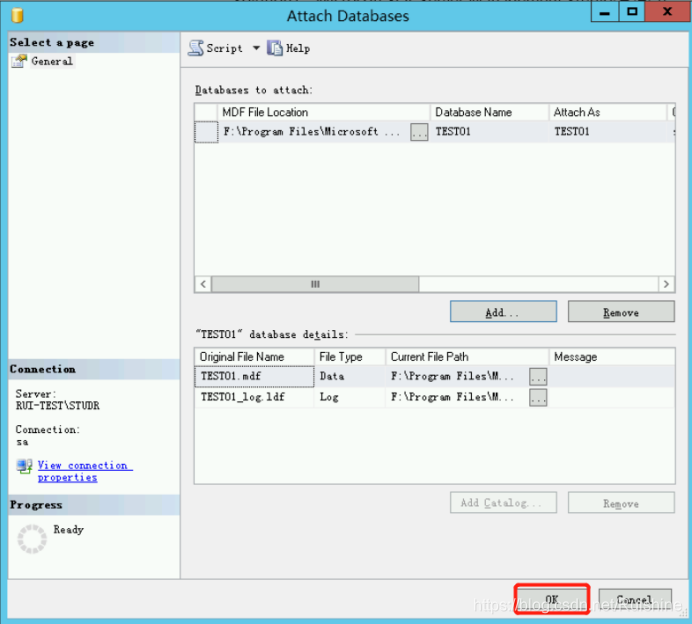Screen dimensions: 692x624
Task: Click the connection properties icon
Action: tap(24, 466)
